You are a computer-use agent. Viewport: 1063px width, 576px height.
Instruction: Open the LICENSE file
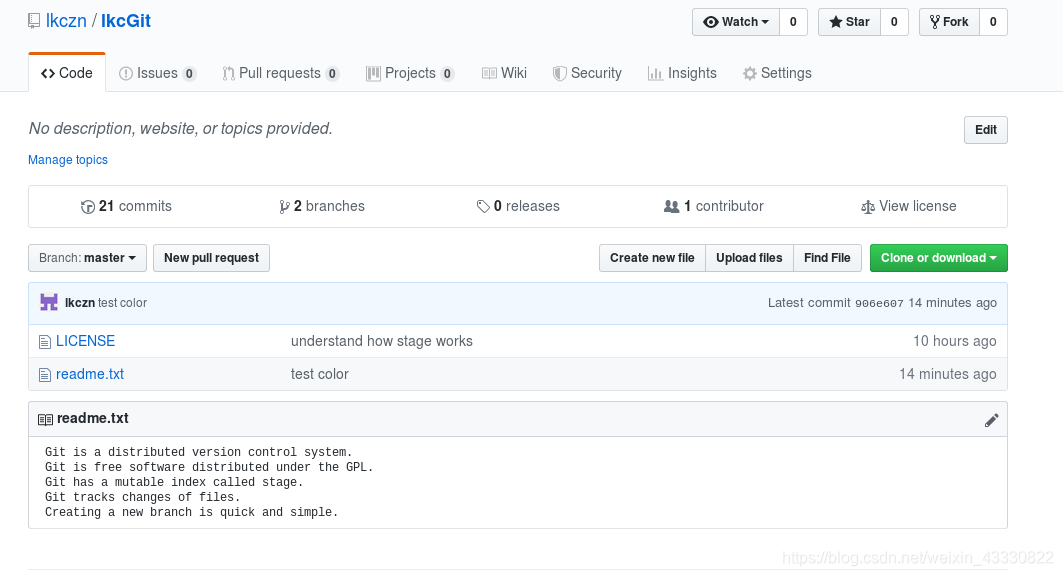coord(85,341)
